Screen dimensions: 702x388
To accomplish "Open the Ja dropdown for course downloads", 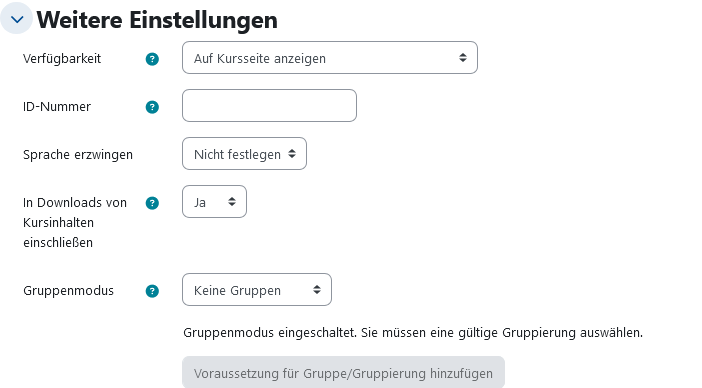I will pyautogui.click(x=214, y=202).
